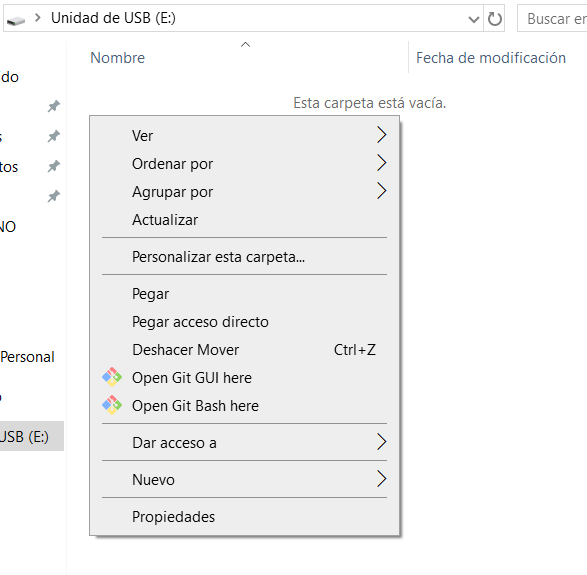Select Dar acceso a entry
Image resolution: width=587 pixels, height=575 pixels.
click(244, 443)
